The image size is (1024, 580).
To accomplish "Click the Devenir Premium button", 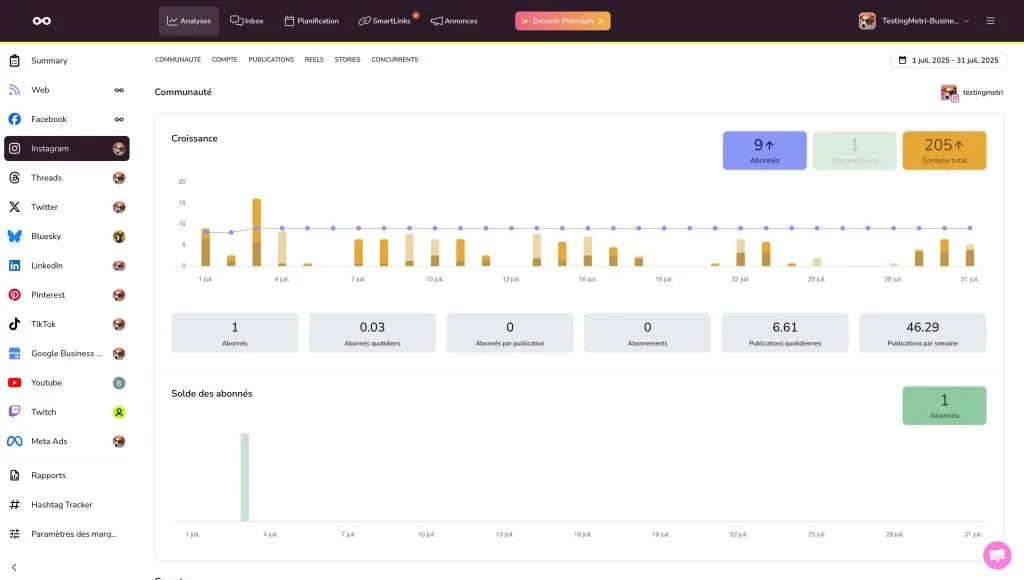I will click(x=562, y=21).
